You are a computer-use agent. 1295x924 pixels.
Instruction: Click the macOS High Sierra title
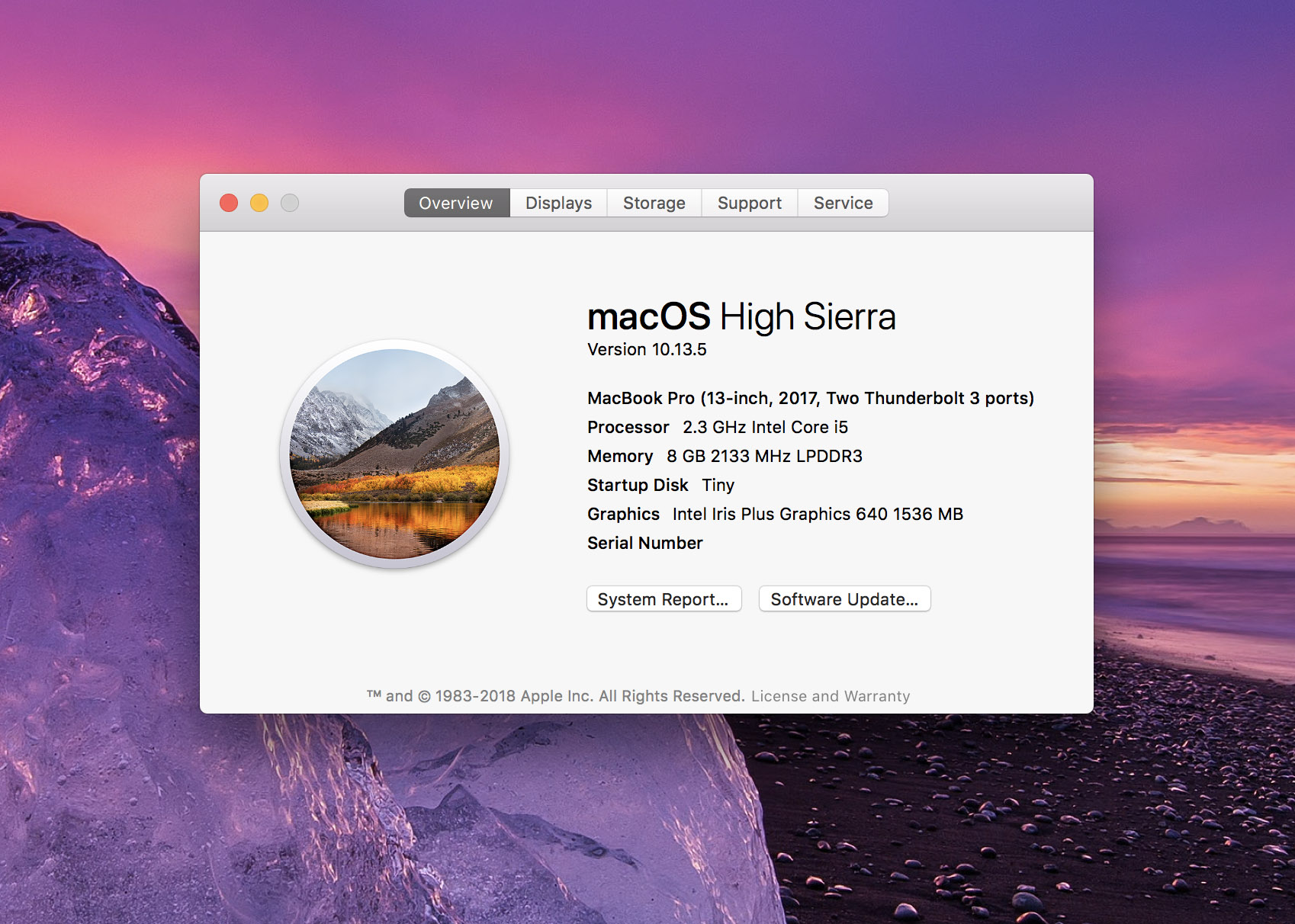coord(741,316)
